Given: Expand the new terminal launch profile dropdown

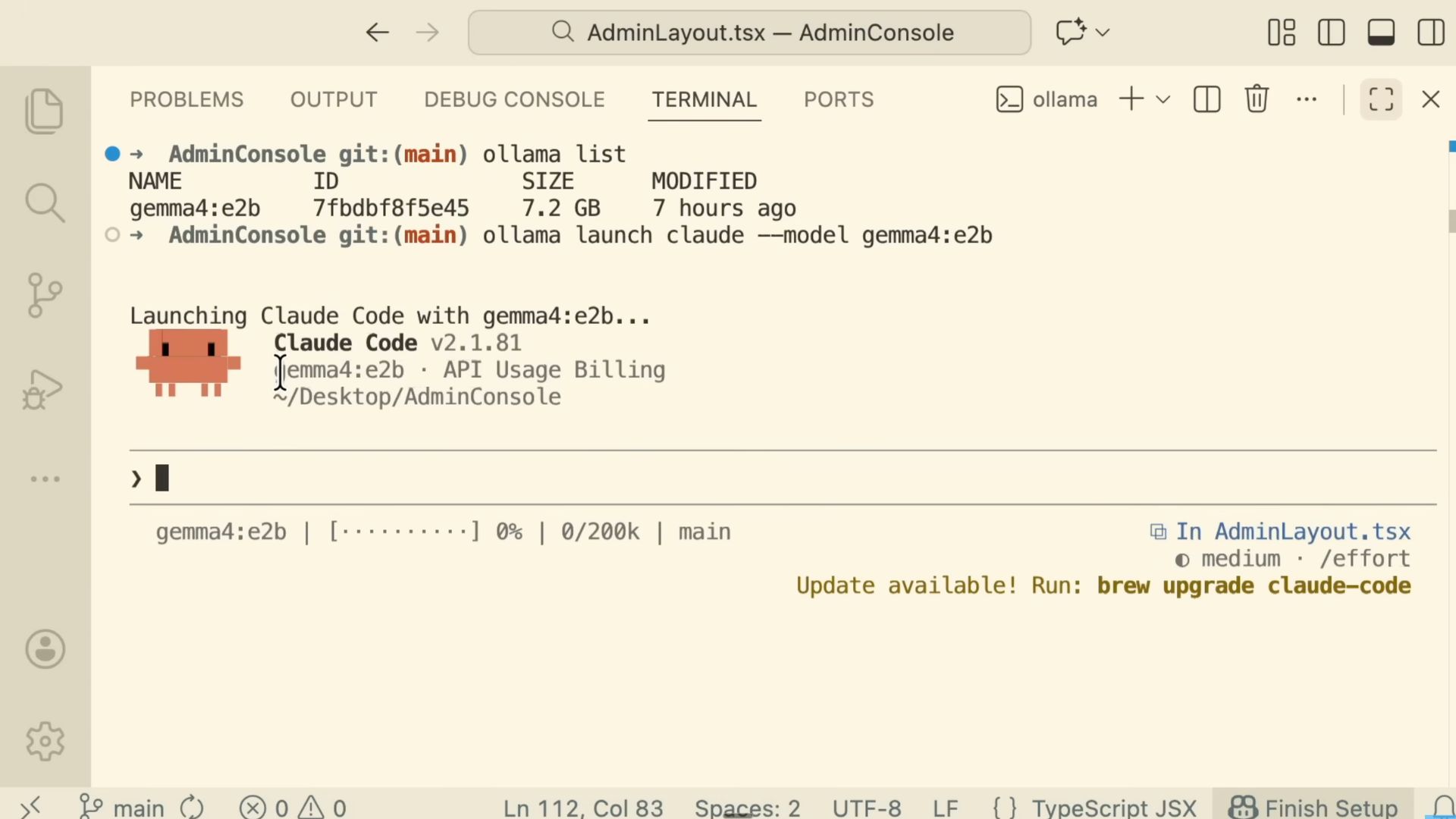Looking at the screenshot, I should pos(1163,99).
